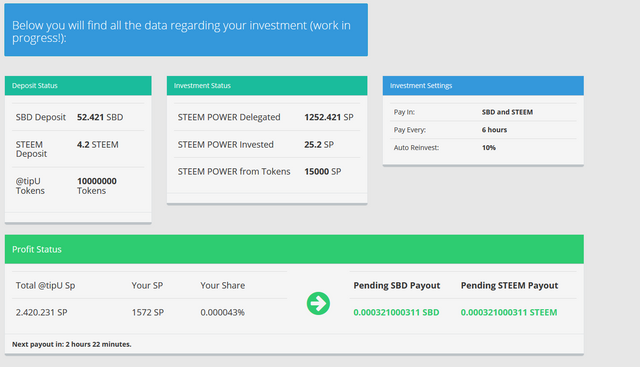Viewport: 640px width, 367px height.
Task: Click the 'Pending SBD Payout' heading
Action: [397, 285]
